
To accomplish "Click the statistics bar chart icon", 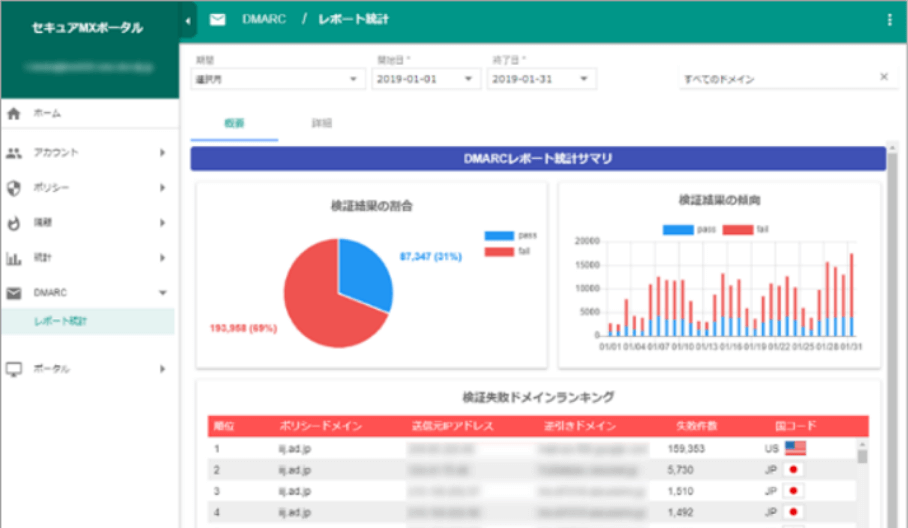I will click(14, 258).
